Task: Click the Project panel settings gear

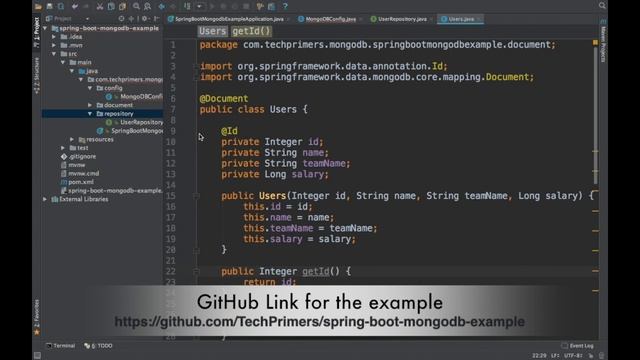Action: (x=145, y=19)
